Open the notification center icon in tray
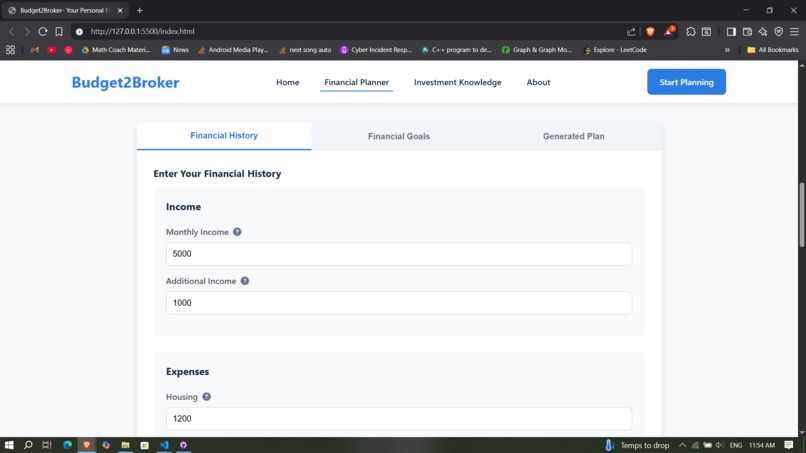The image size is (806, 453). [789, 445]
